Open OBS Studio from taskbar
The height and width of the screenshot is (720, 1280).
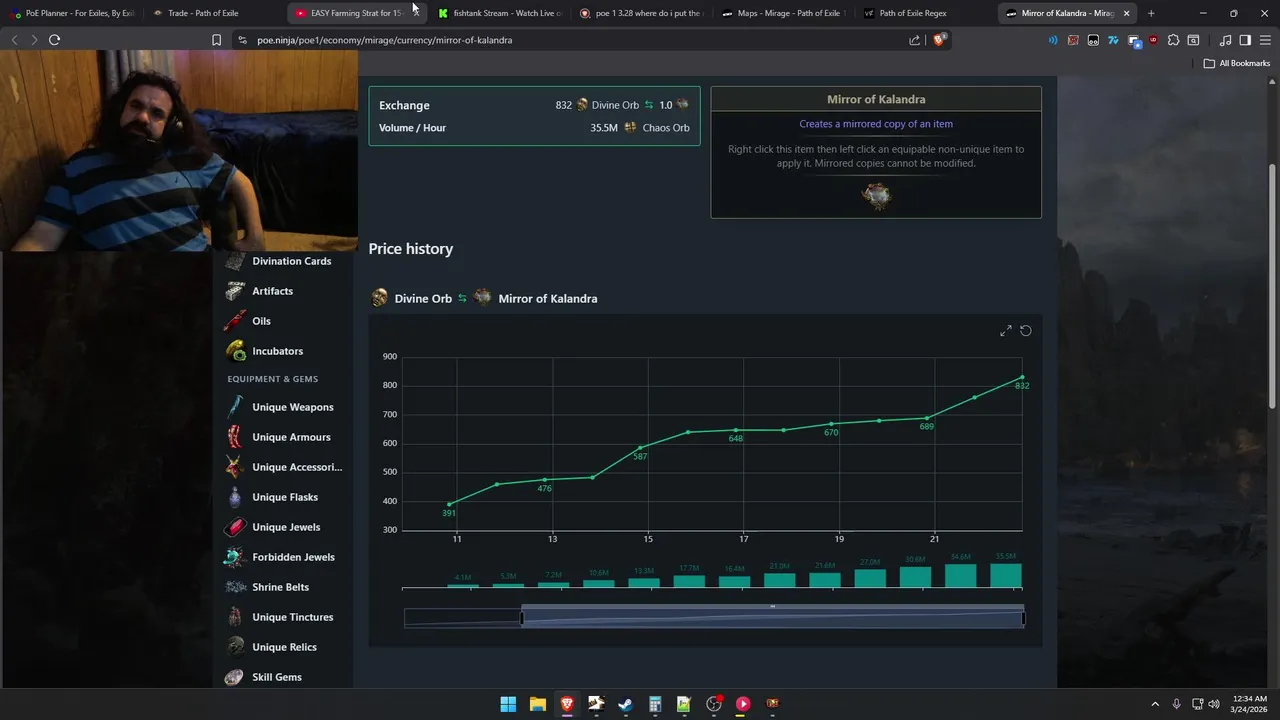tap(714, 704)
